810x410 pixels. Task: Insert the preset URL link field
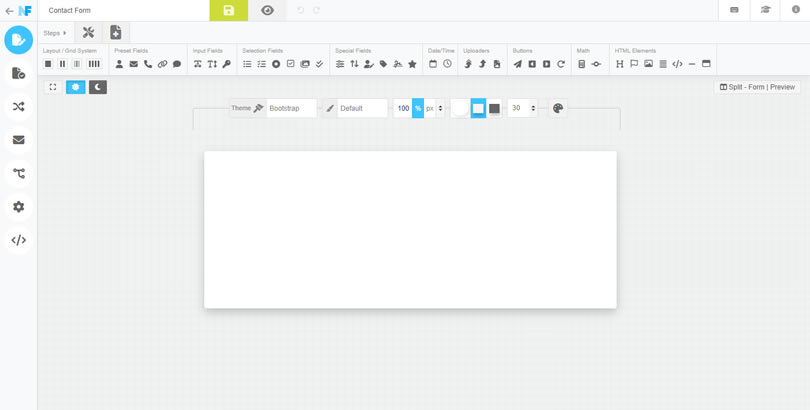click(162, 64)
